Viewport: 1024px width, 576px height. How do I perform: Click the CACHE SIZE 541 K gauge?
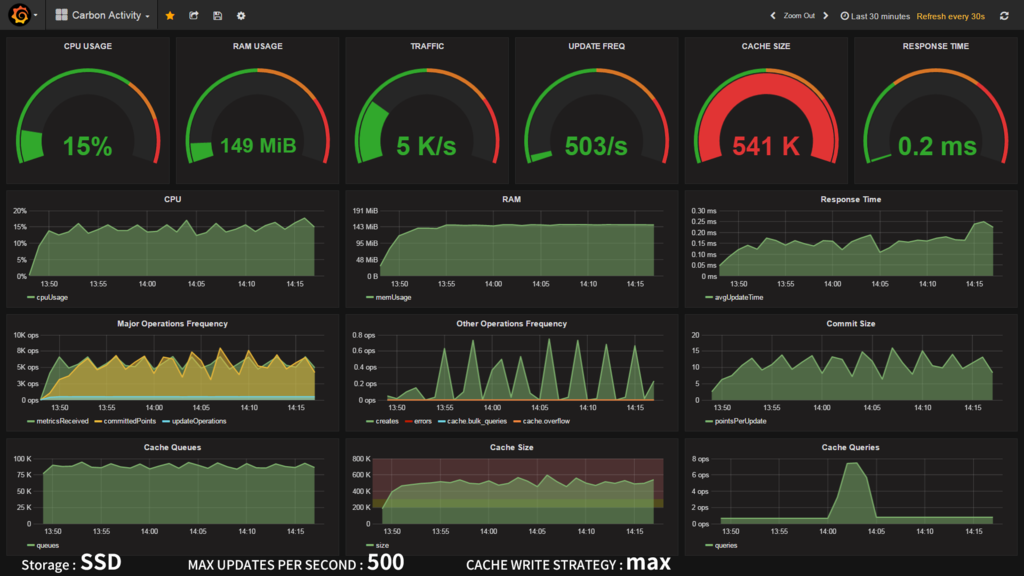point(766,118)
